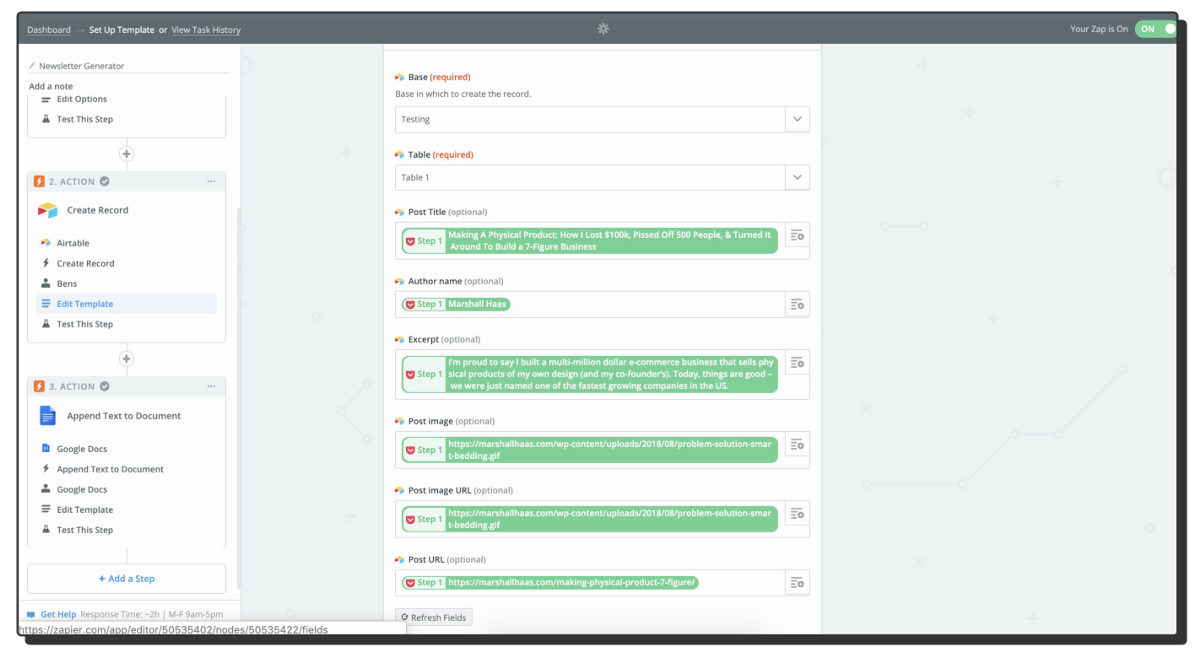Click the 3. ACTION step header icon
The image size is (1200, 668).
pyautogui.click(x=39, y=387)
